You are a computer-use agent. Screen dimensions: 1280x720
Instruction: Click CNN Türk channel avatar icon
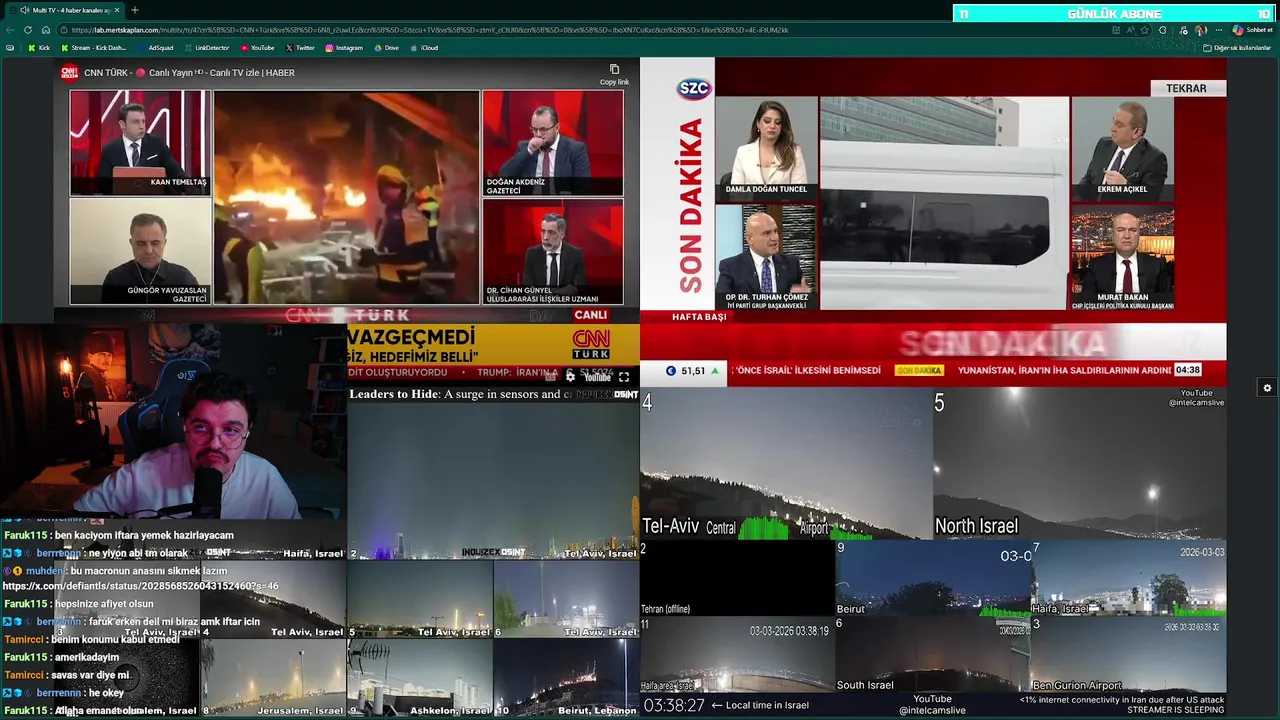69,73
